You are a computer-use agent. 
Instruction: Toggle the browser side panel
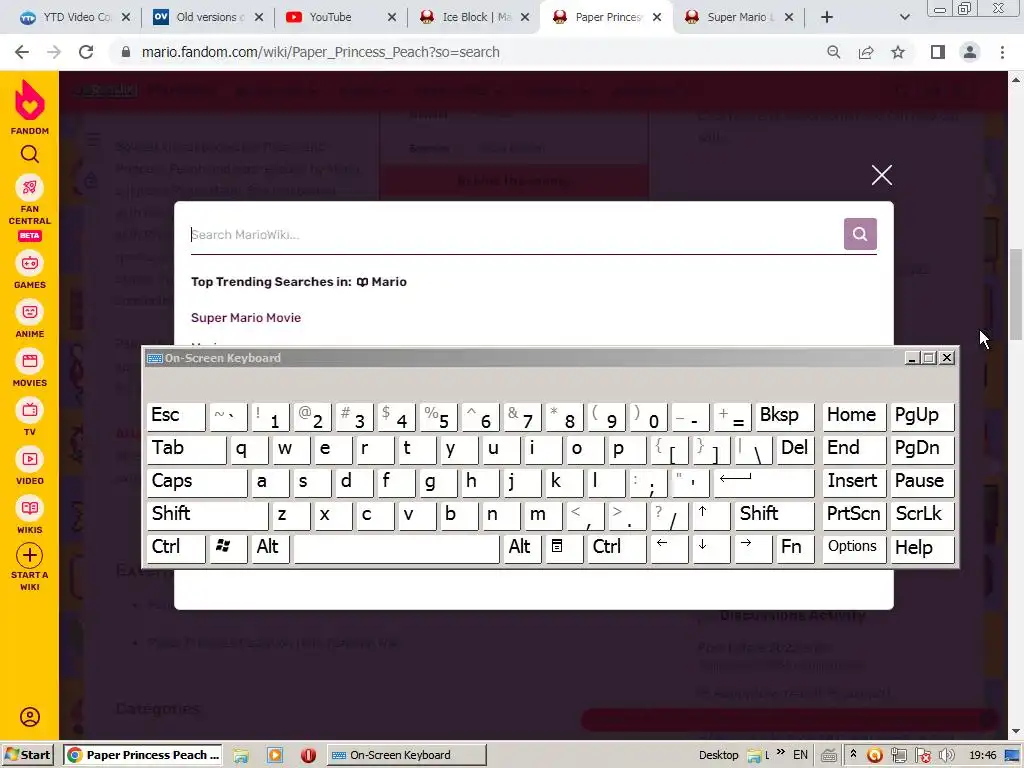pyautogui.click(x=938, y=52)
